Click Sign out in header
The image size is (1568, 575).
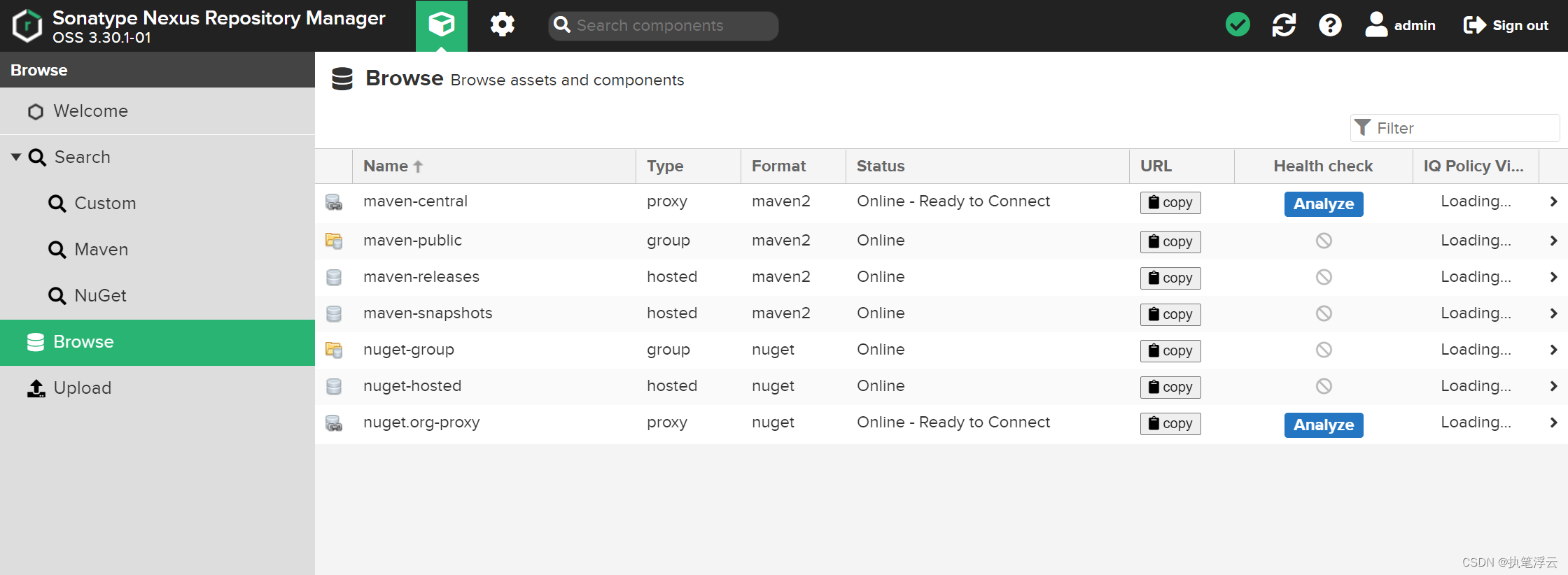1506,25
